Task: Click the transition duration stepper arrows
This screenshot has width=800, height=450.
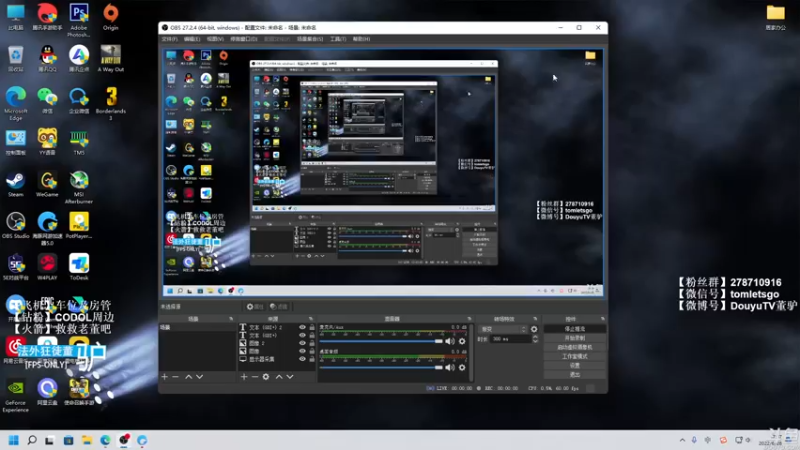Action: click(535, 339)
